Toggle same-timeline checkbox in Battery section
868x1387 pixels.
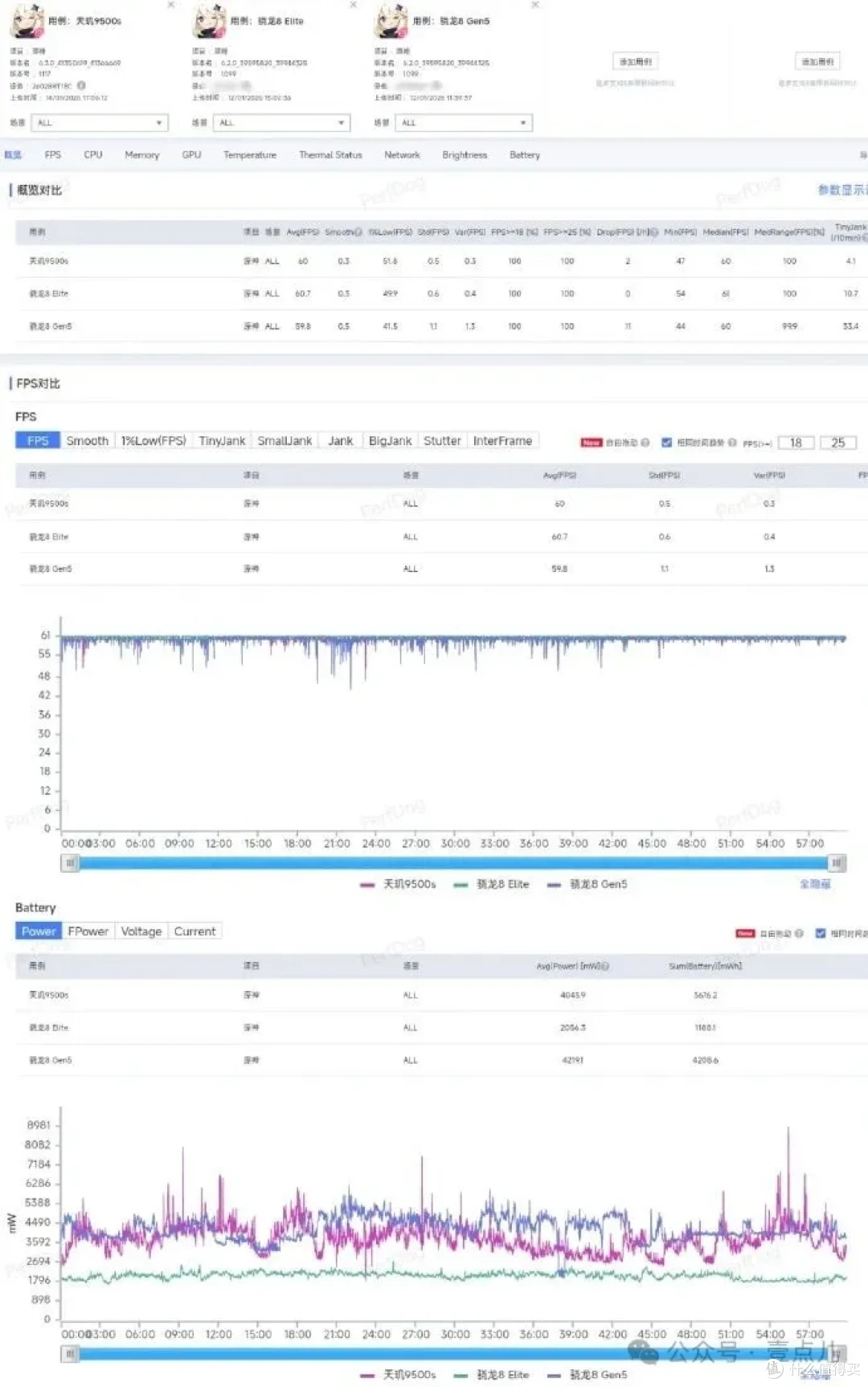click(x=821, y=934)
